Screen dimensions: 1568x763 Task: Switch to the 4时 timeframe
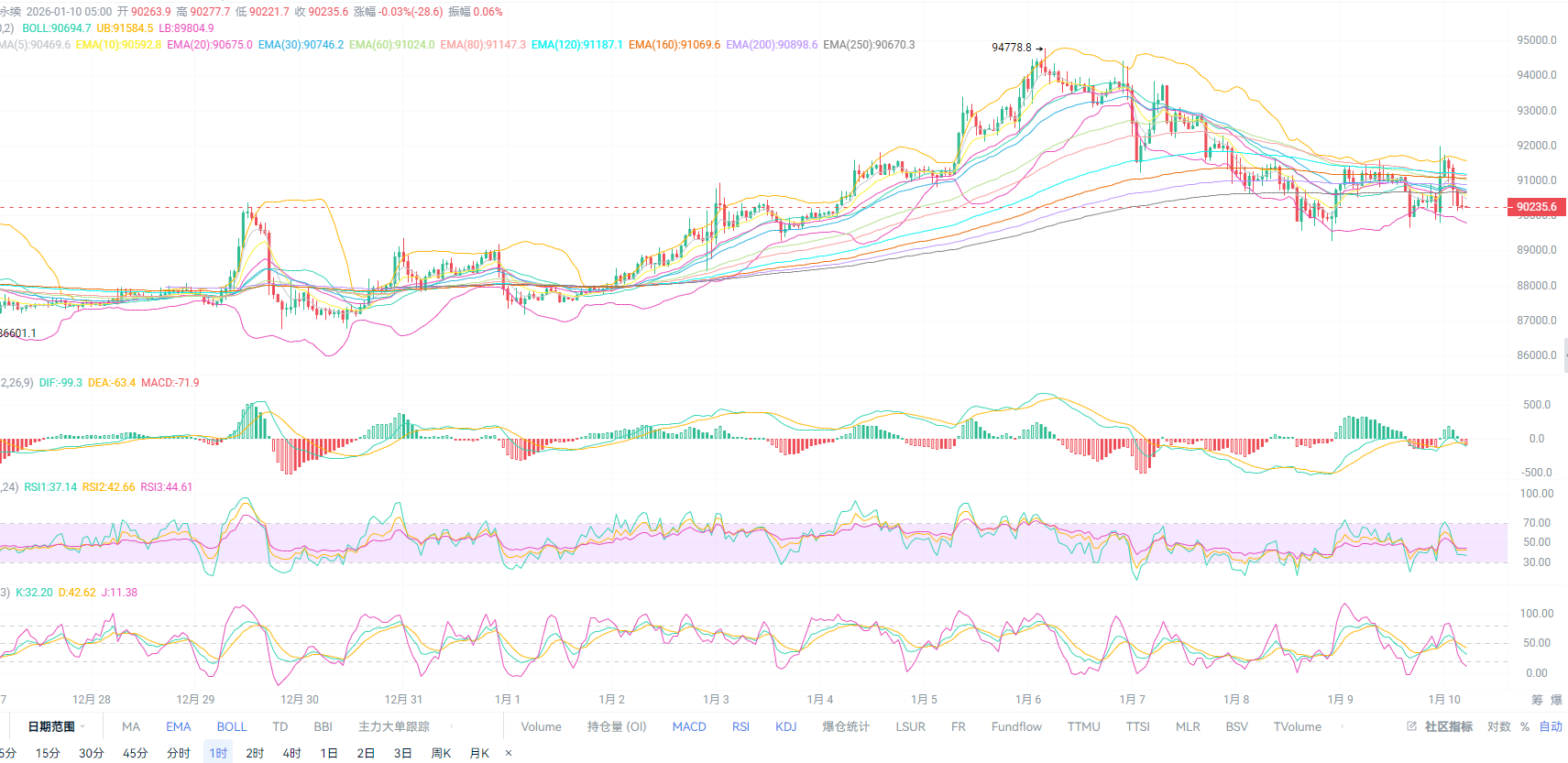[291, 753]
